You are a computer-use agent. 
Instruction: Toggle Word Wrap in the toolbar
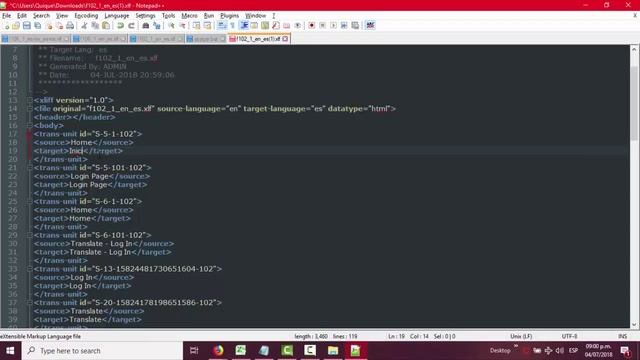222,25
